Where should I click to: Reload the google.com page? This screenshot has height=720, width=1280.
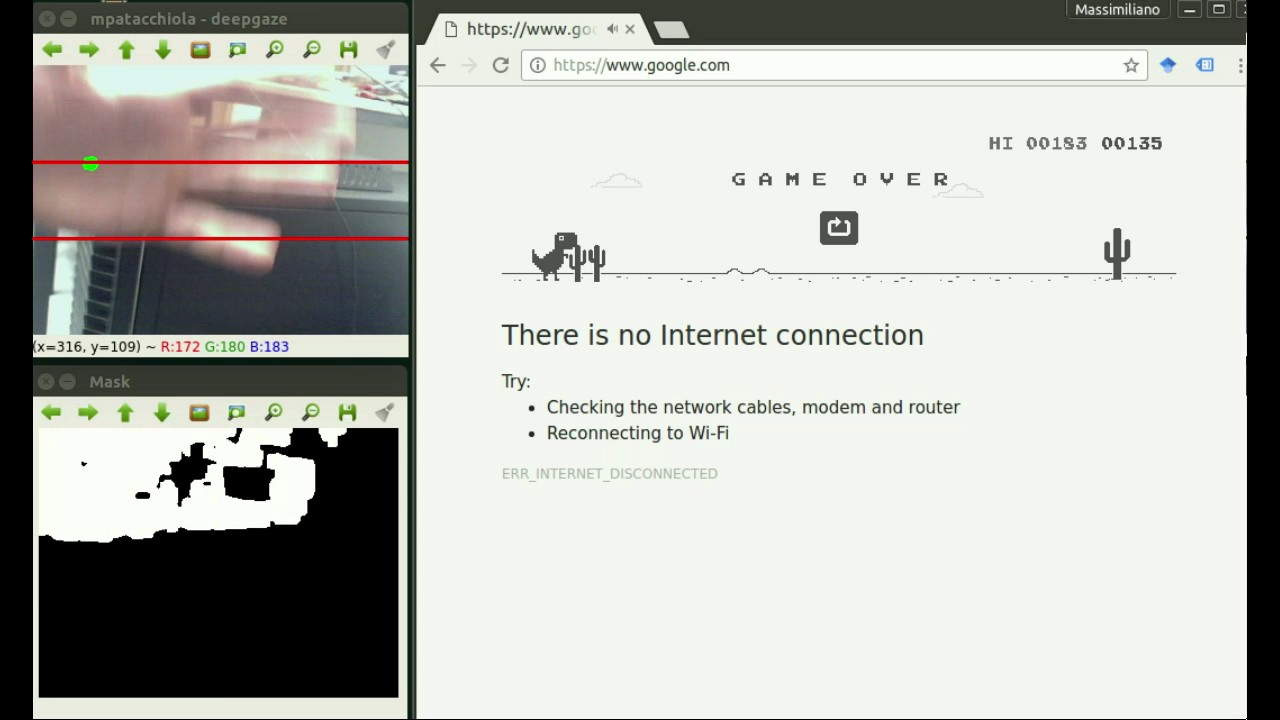[501, 65]
